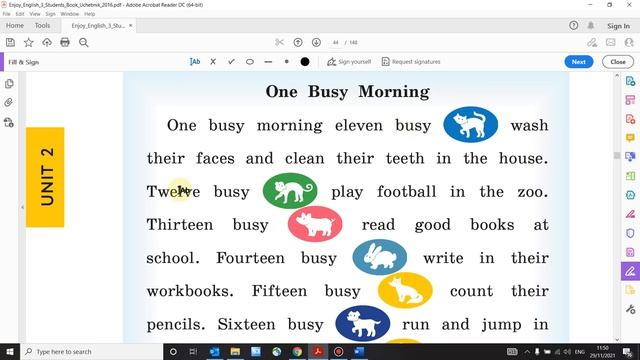Close the Fill & Sign toolbar
The height and width of the screenshot is (360, 640).
[x=618, y=62]
